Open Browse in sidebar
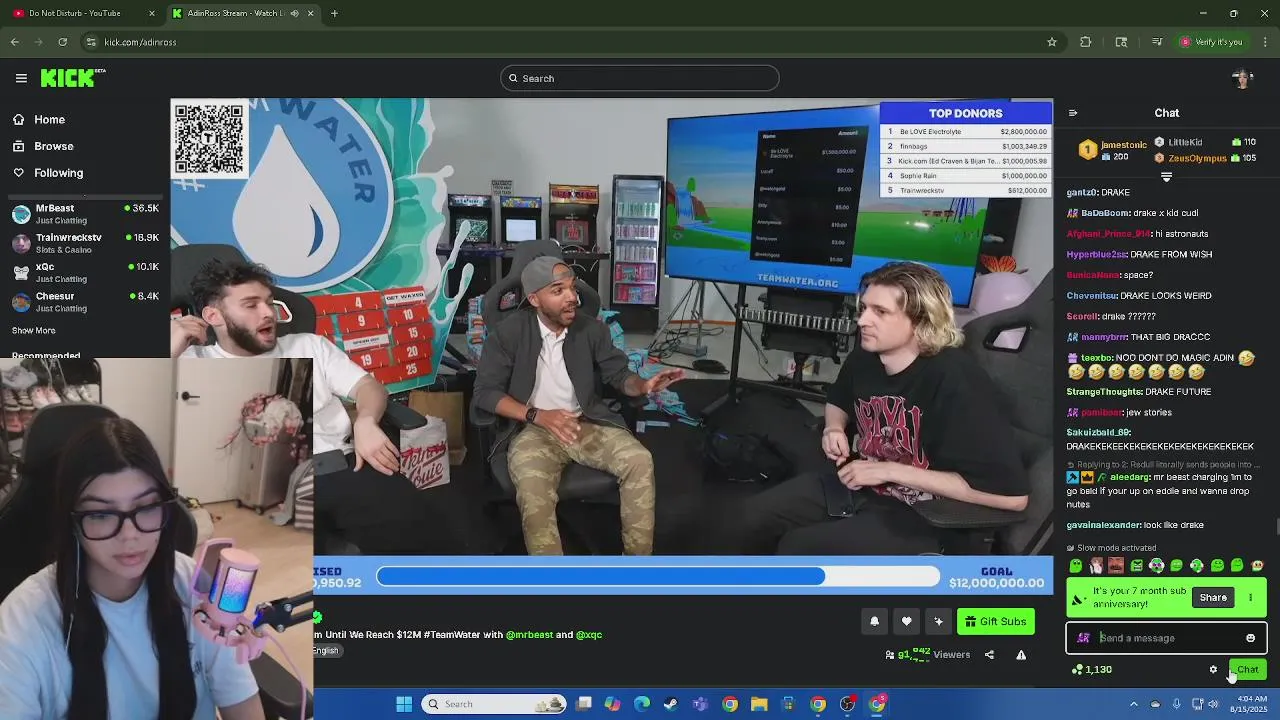 coord(43,146)
